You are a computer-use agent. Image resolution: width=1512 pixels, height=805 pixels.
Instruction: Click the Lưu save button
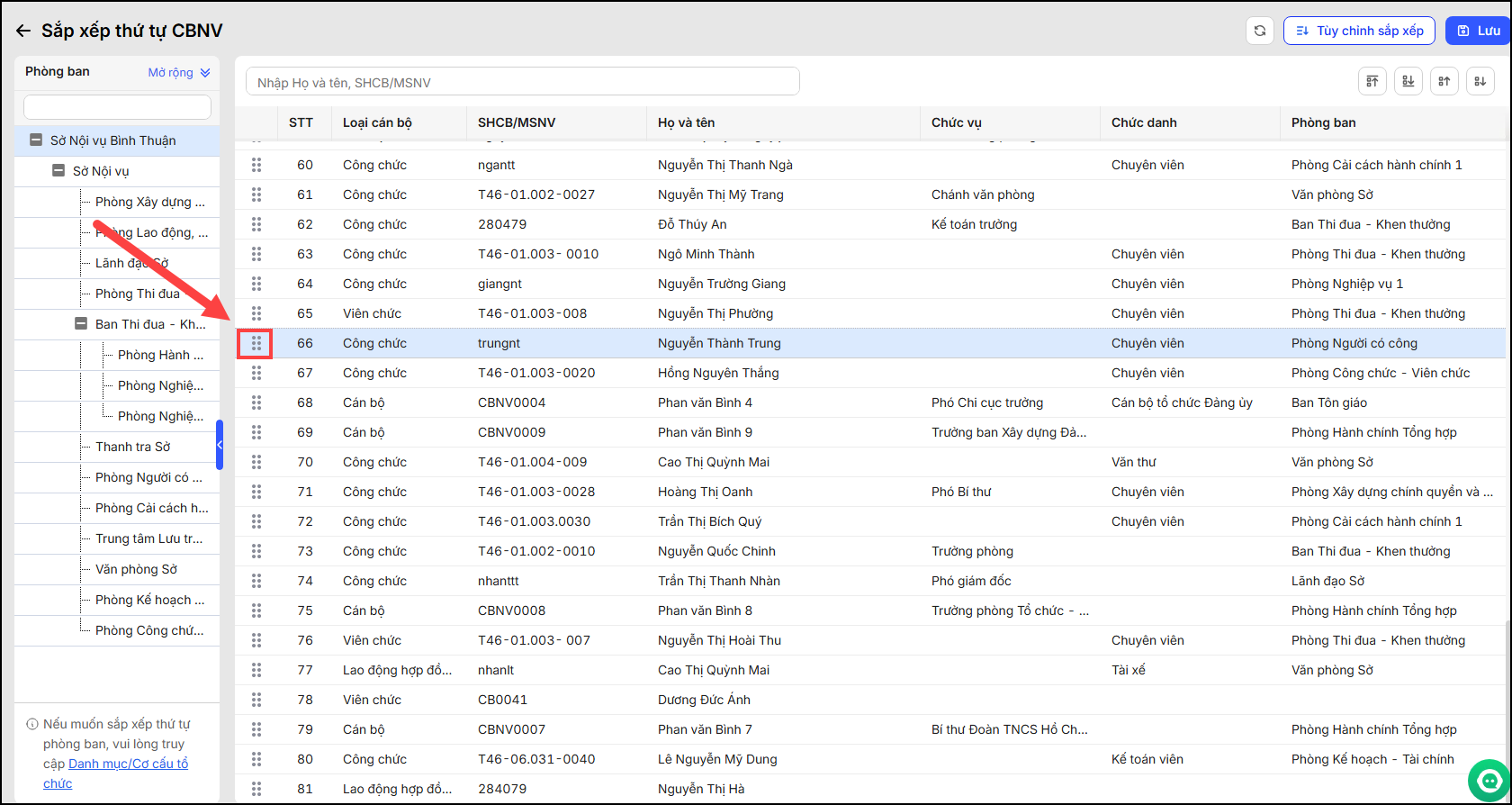1477,31
